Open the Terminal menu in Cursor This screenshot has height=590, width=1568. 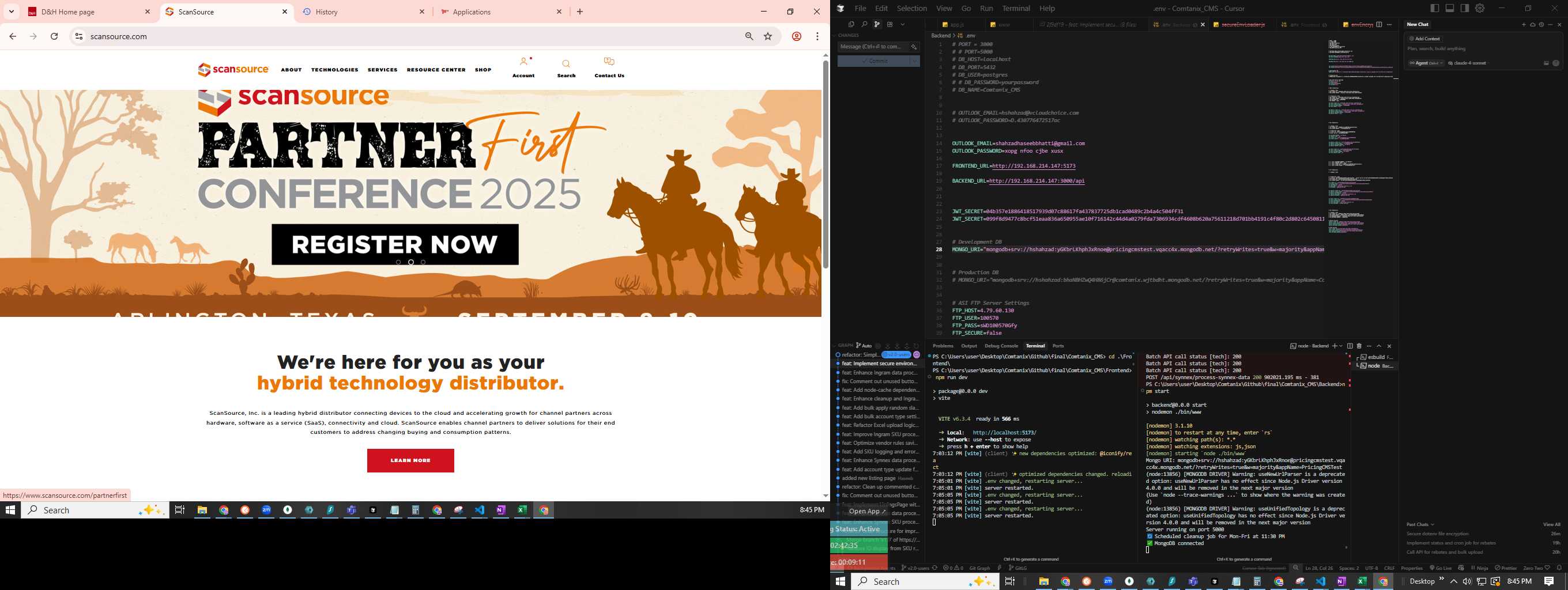point(1016,9)
